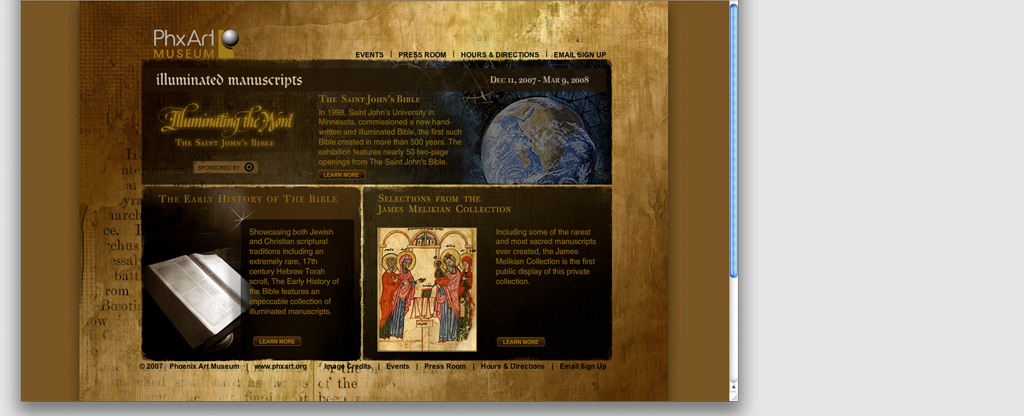Image resolution: width=1024 pixels, height=416 pixels.
Task: Click The Saint John's Bible heading
Action: 370,99
